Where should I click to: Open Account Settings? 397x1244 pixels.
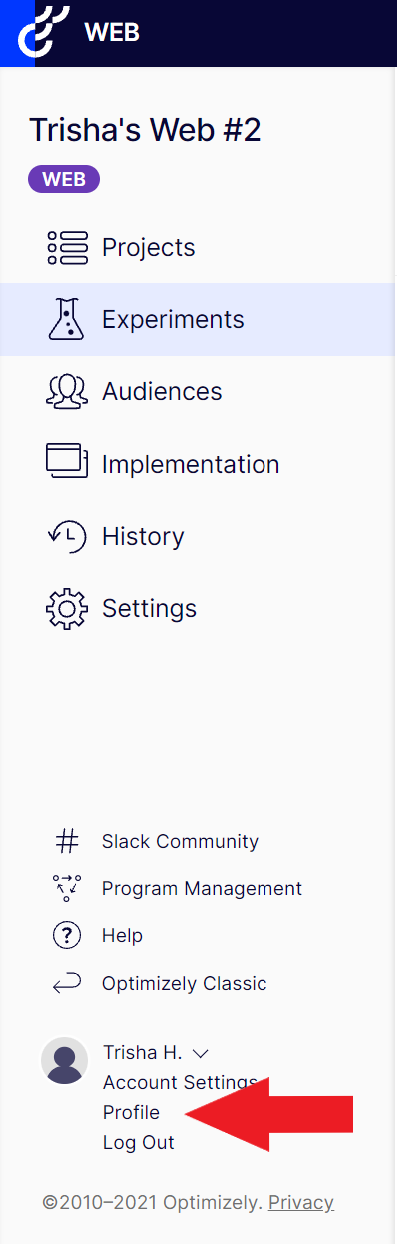coord(180,1082)
